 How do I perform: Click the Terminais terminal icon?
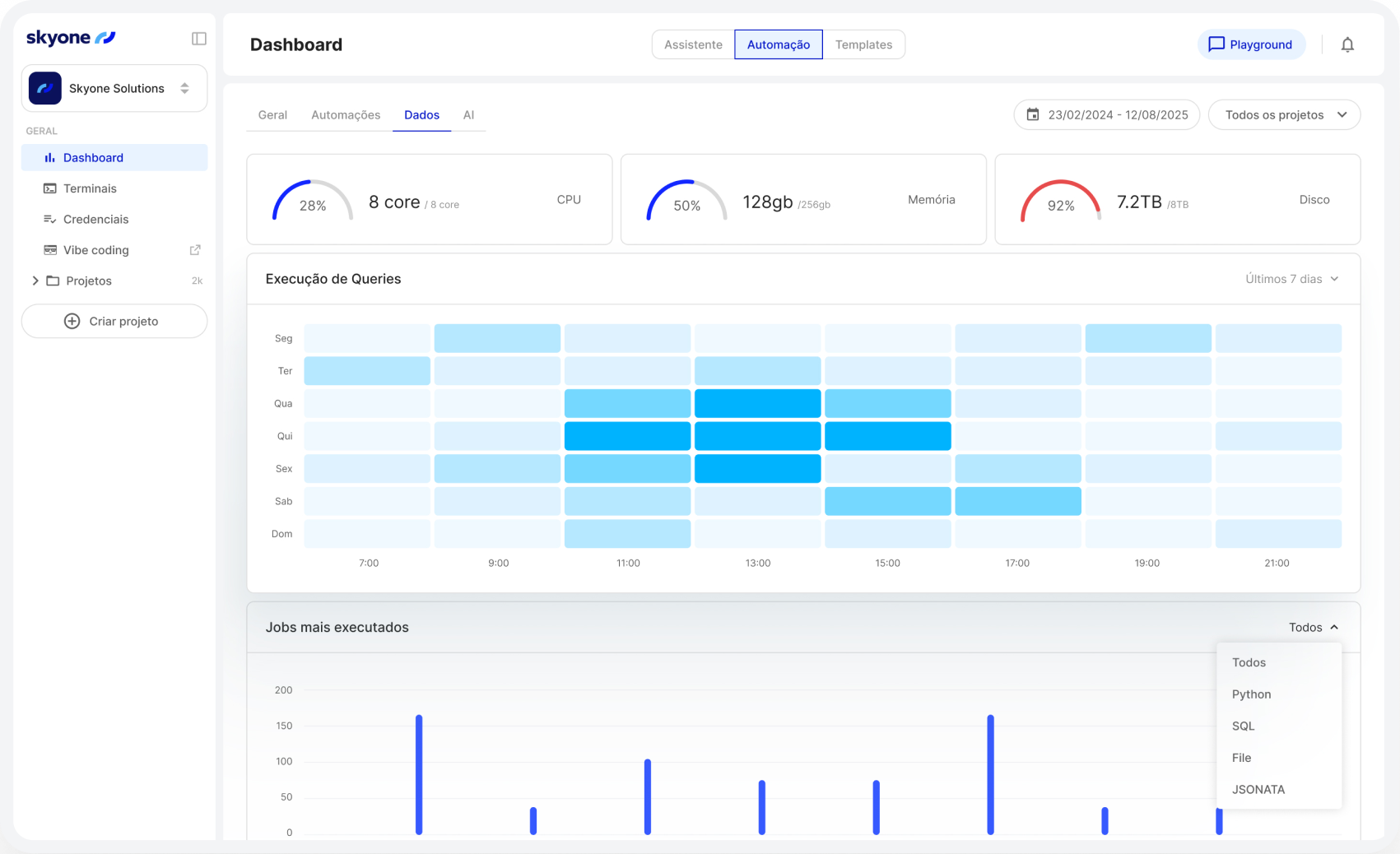50,188
